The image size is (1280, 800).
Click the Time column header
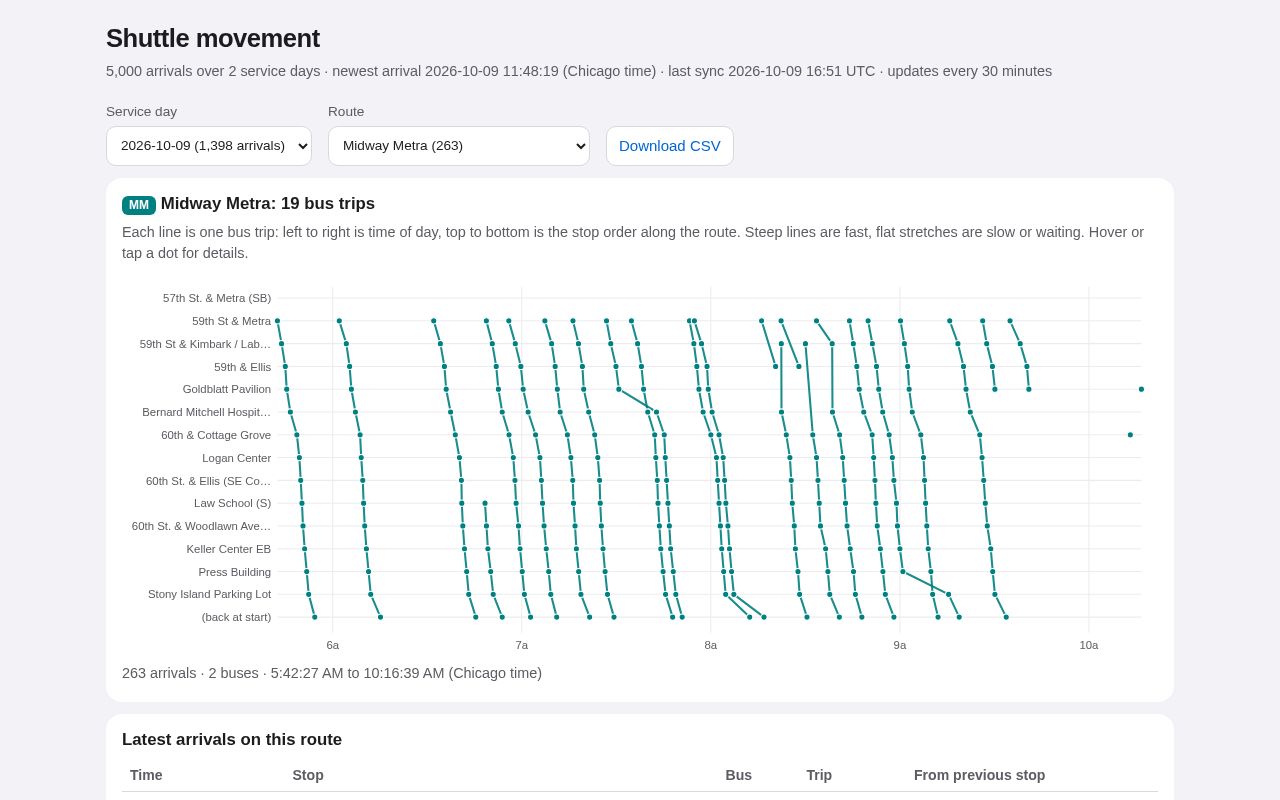tap(146, 775)
